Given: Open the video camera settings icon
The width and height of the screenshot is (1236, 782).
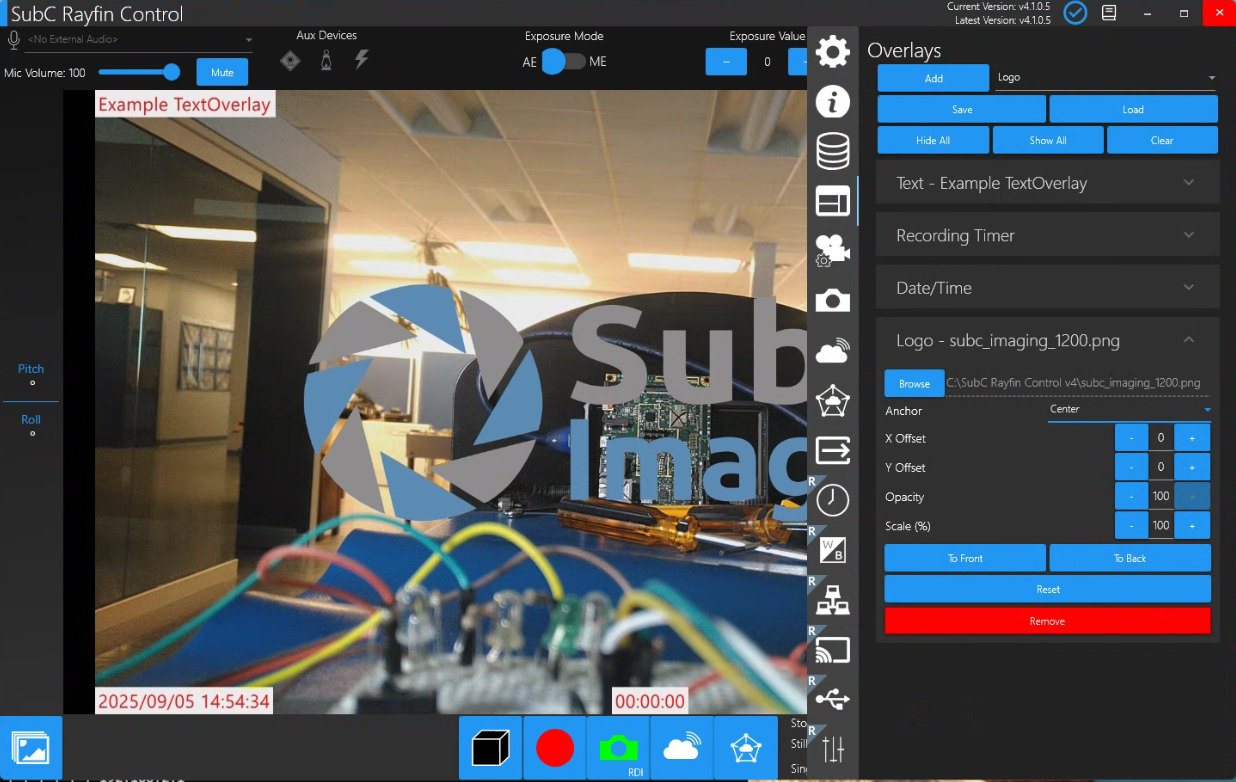Looking at the screenshot, I should click(x=832, y=250).
